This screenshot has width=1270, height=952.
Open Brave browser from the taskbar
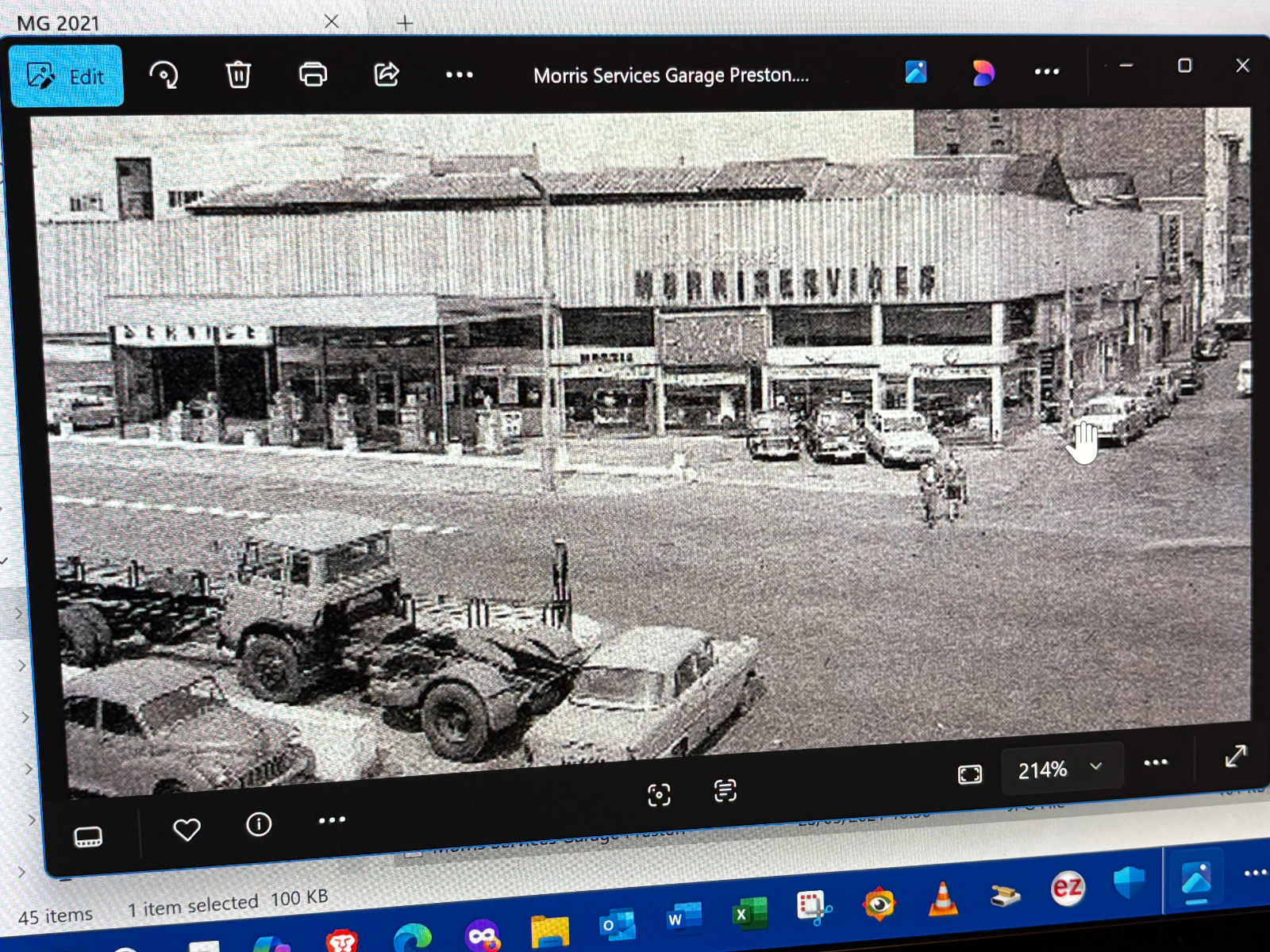pyautogui.click(x=342, y=941)
